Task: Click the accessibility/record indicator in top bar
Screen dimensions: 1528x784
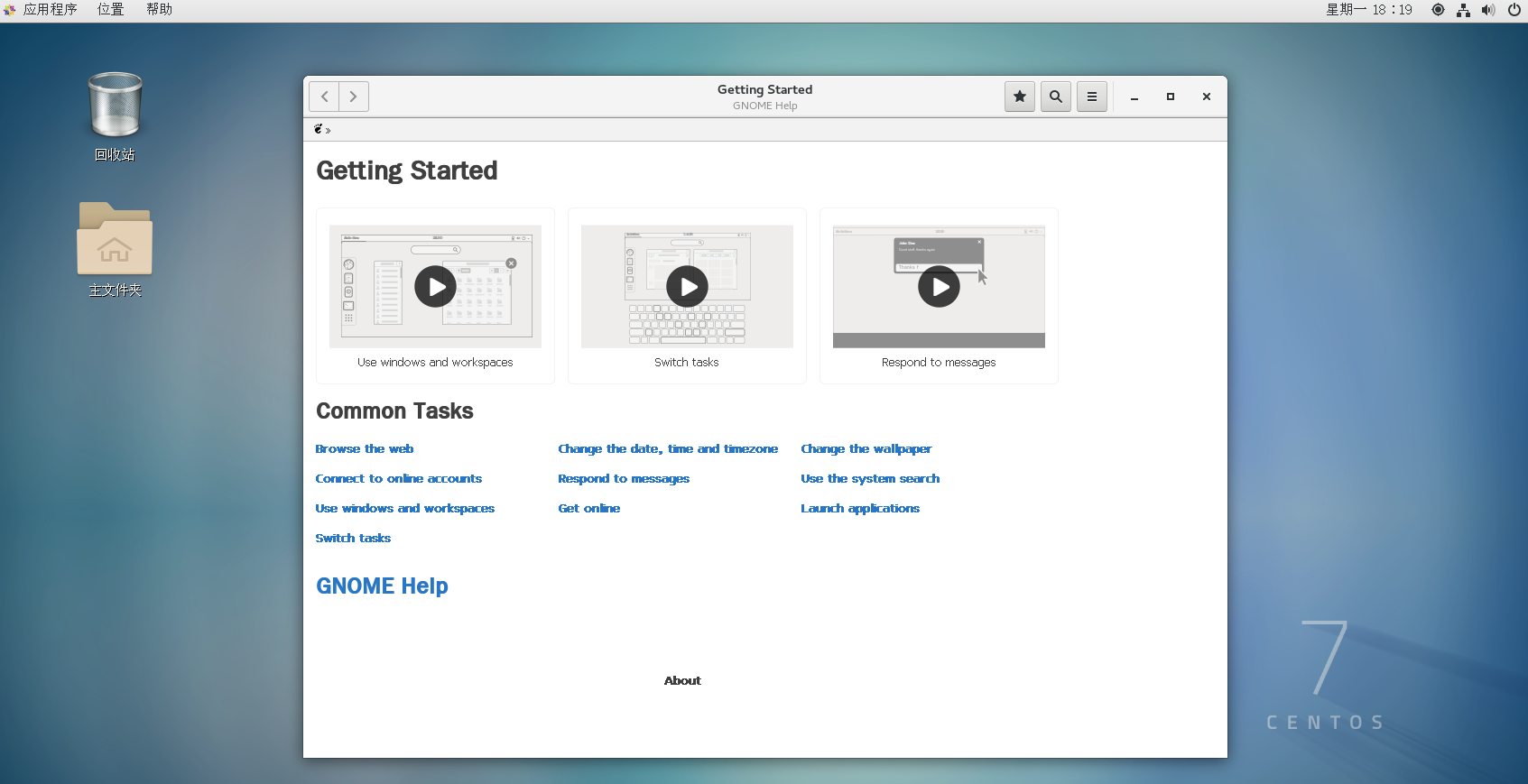Action: click(x=1438, y=10)
